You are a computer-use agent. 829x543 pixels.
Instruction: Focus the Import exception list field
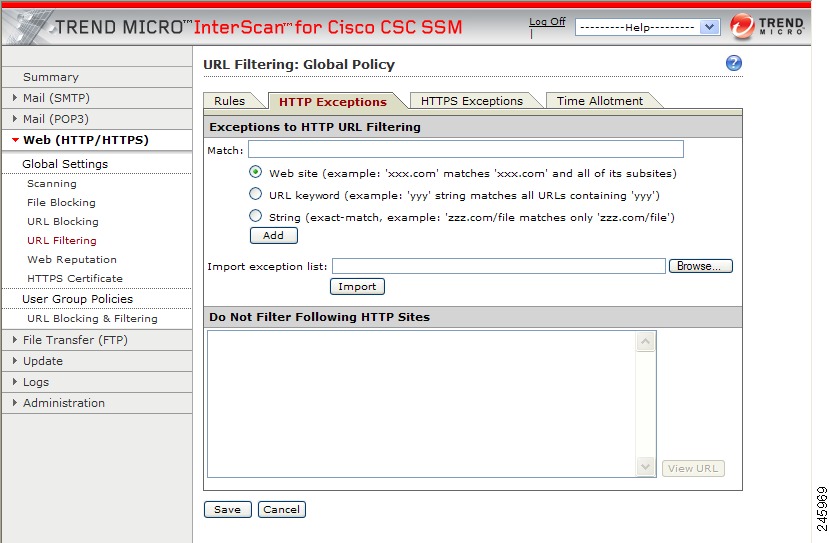pyautogui.click(x=499, y=266)
